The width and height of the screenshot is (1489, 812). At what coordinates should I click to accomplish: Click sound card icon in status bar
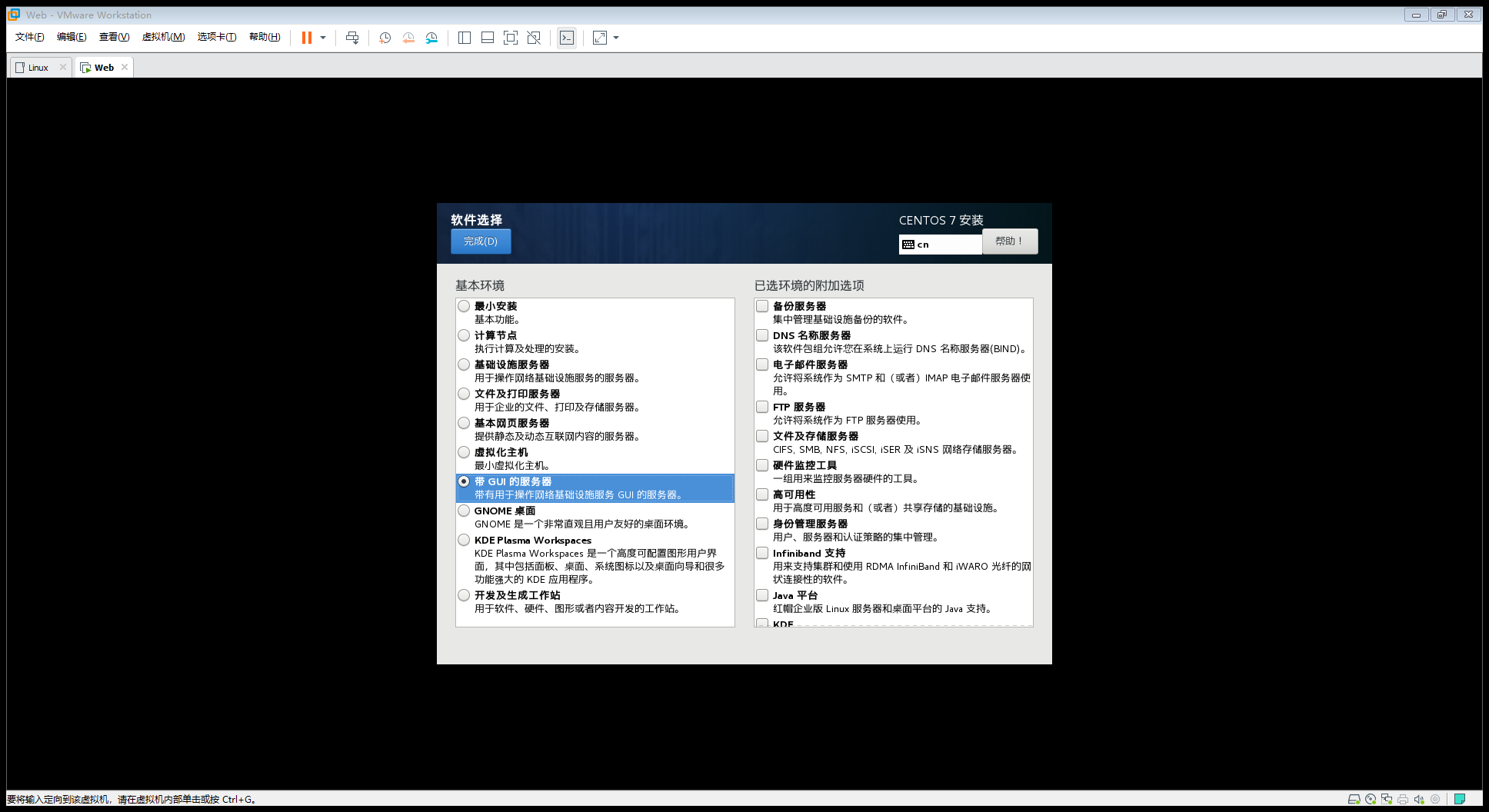click(x=1419, y=800)
